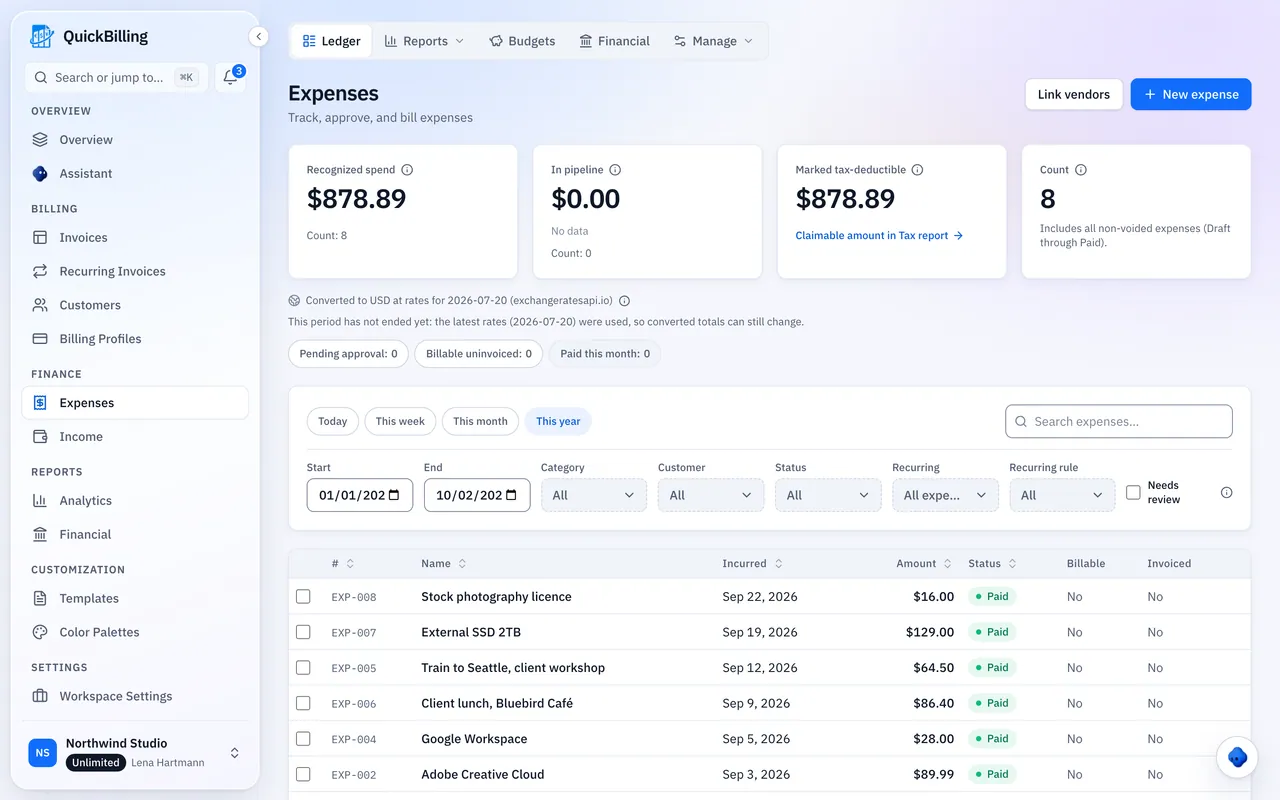1280x800 pixels.
Task: Click the Templates document icon
Action: pos(40,599)
